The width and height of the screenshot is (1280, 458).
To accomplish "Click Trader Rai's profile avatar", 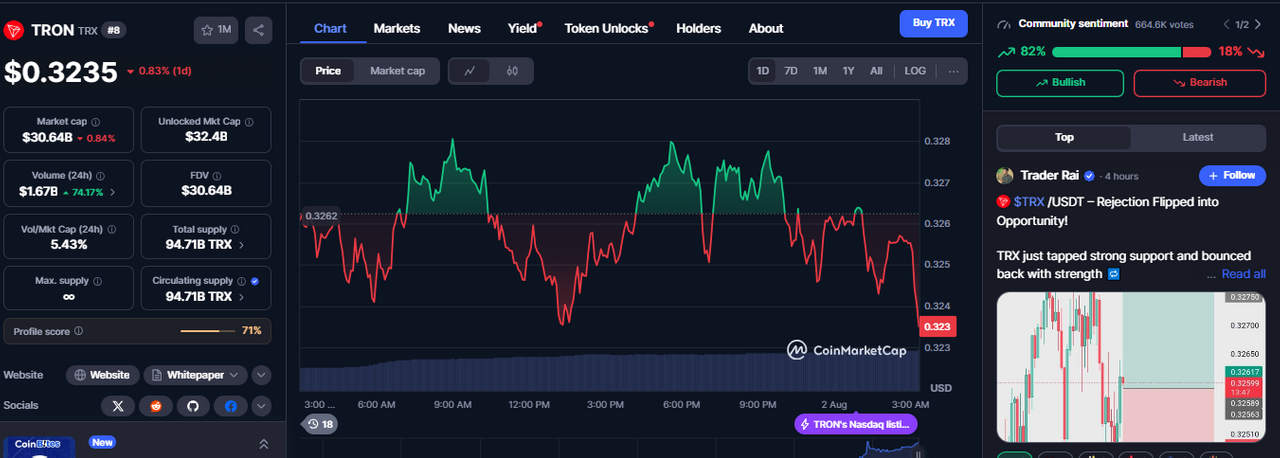I will click(1005, 176).
